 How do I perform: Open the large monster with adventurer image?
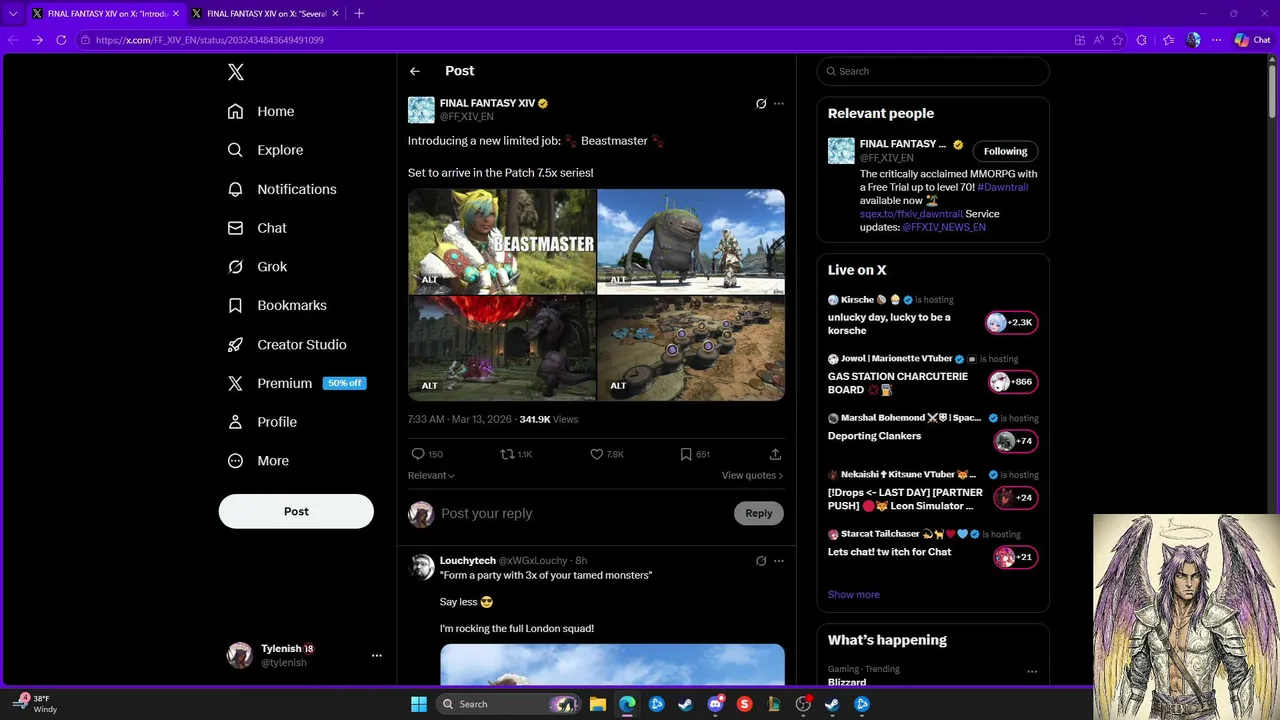tap(691, 241)
